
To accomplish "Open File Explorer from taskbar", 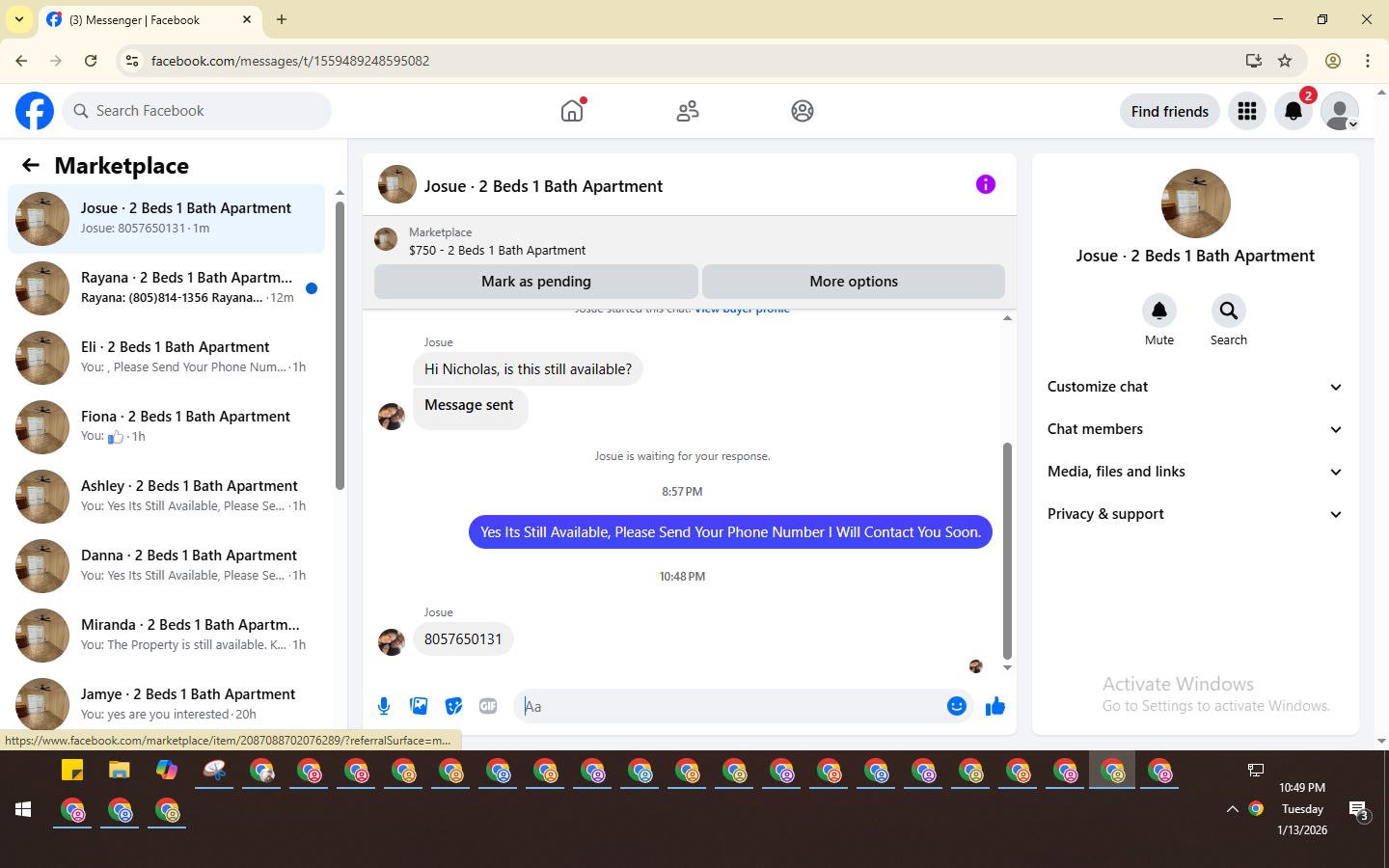I will tap(120, 770).
